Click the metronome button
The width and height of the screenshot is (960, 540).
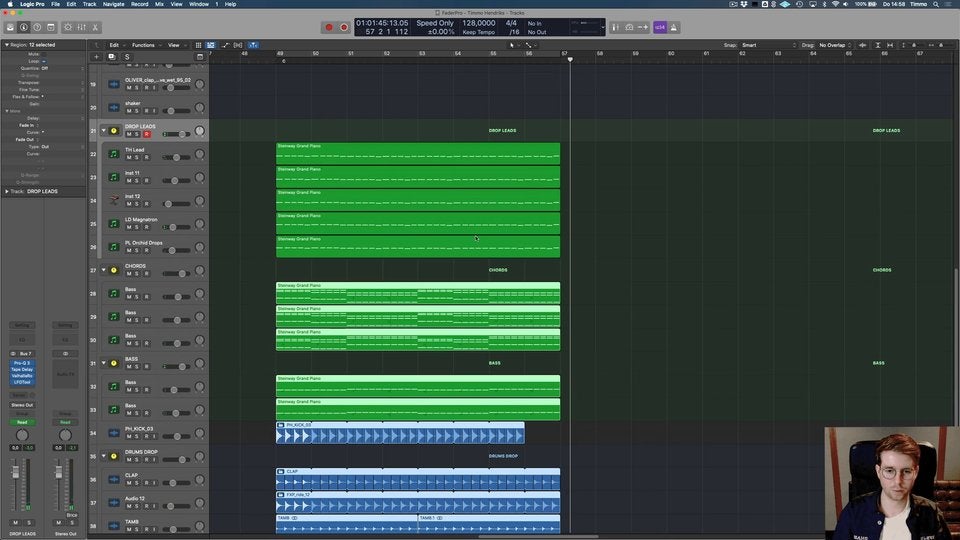point(675,27)
